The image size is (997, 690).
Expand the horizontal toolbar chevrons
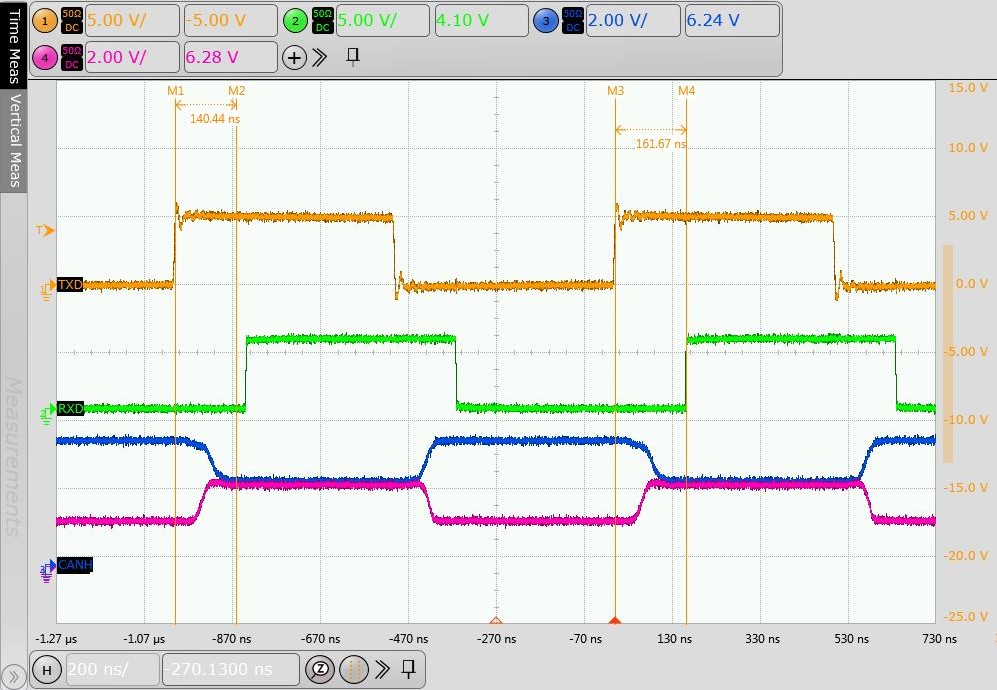[x=380, y=669]
